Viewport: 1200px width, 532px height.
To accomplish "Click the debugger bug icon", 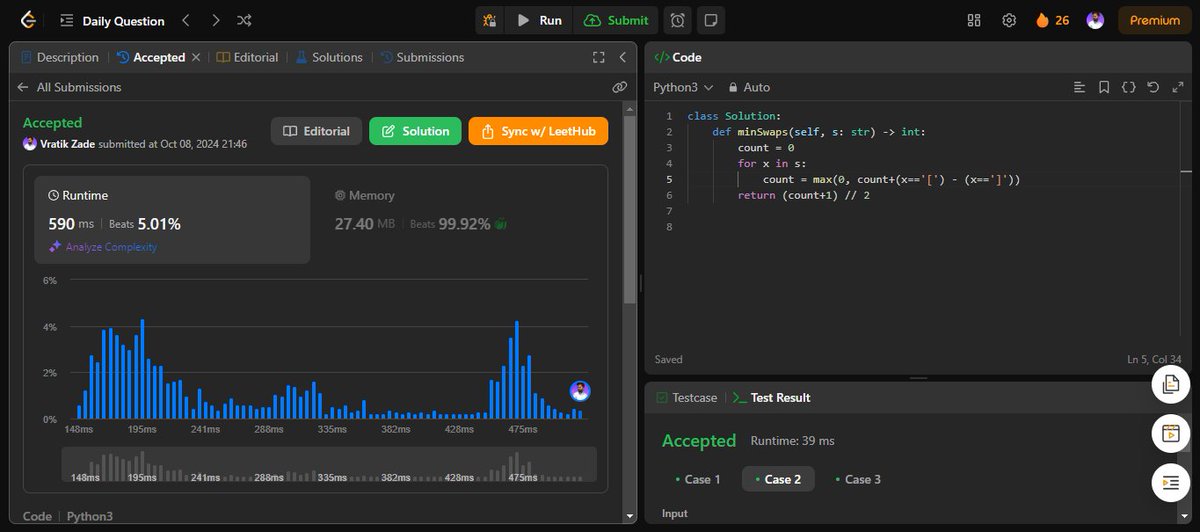I will (489, 20).
